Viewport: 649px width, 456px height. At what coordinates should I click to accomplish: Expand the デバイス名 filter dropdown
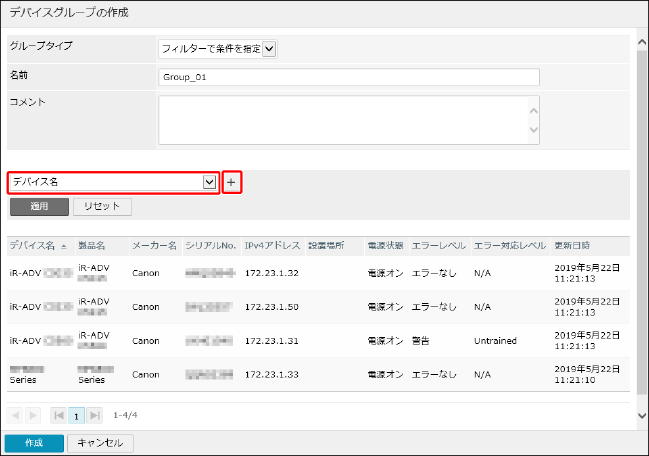point(209,182)
